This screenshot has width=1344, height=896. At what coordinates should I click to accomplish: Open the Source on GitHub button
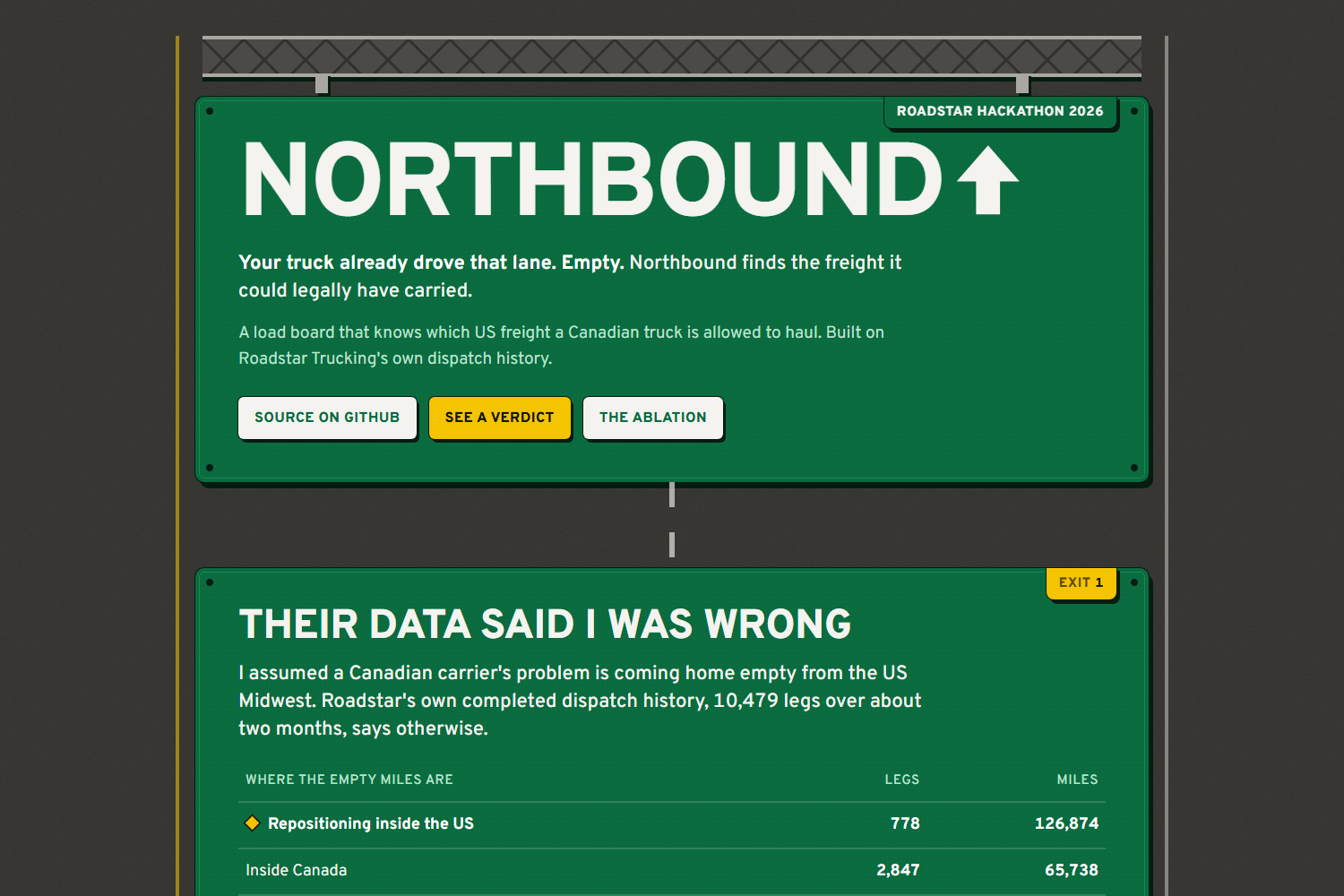pyautogui.click(x=327, y=418)
